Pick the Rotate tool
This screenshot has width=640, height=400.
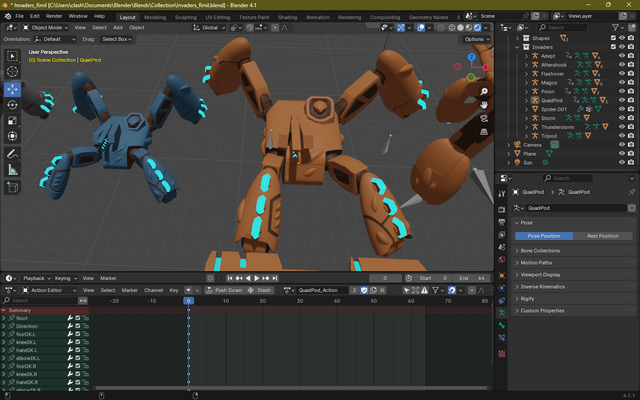(12, 105)
